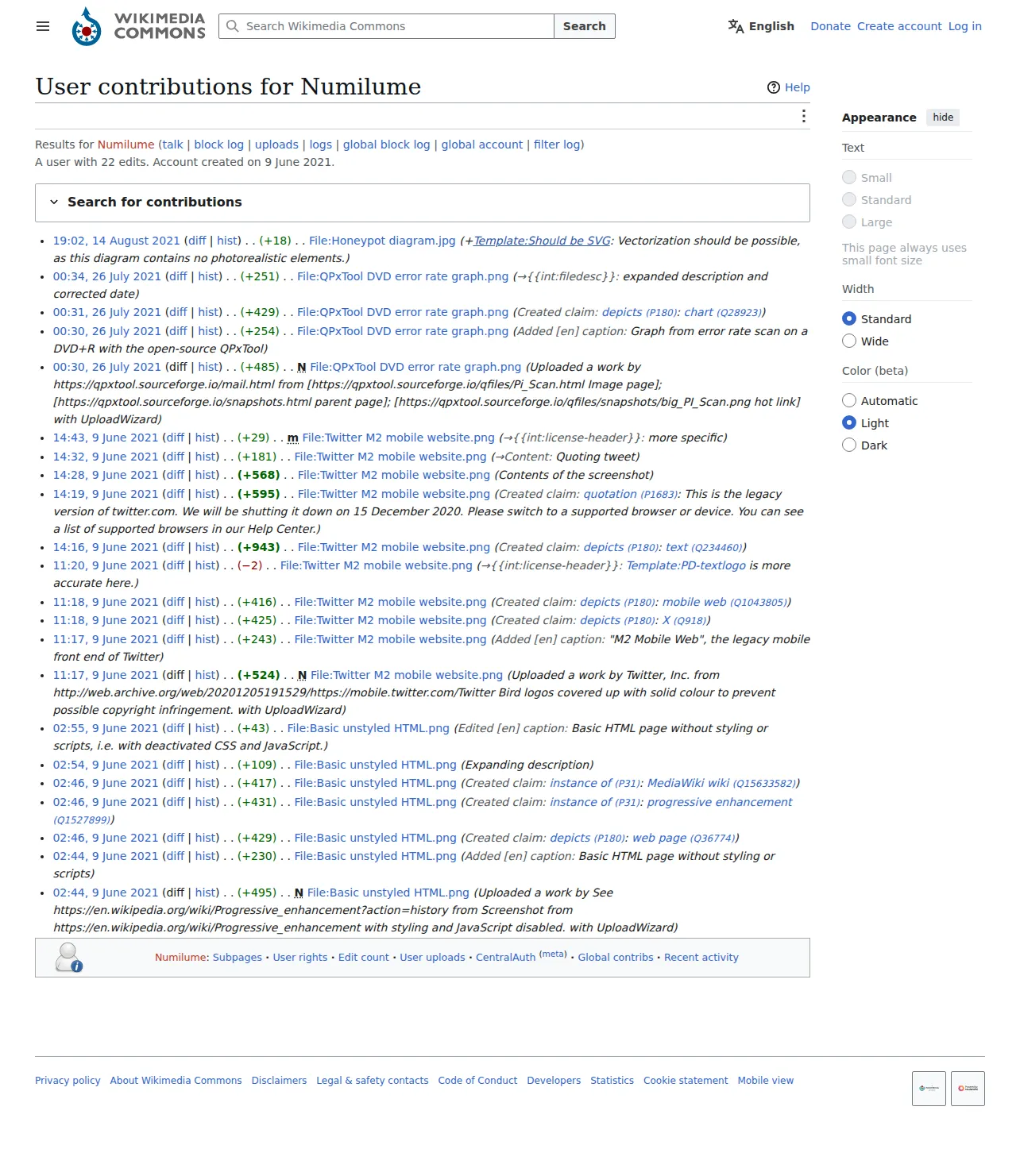This screenshot has height=1176, width=1020.
Task: Open Disclaimers footer link
Action: (x=279, y=1081)
